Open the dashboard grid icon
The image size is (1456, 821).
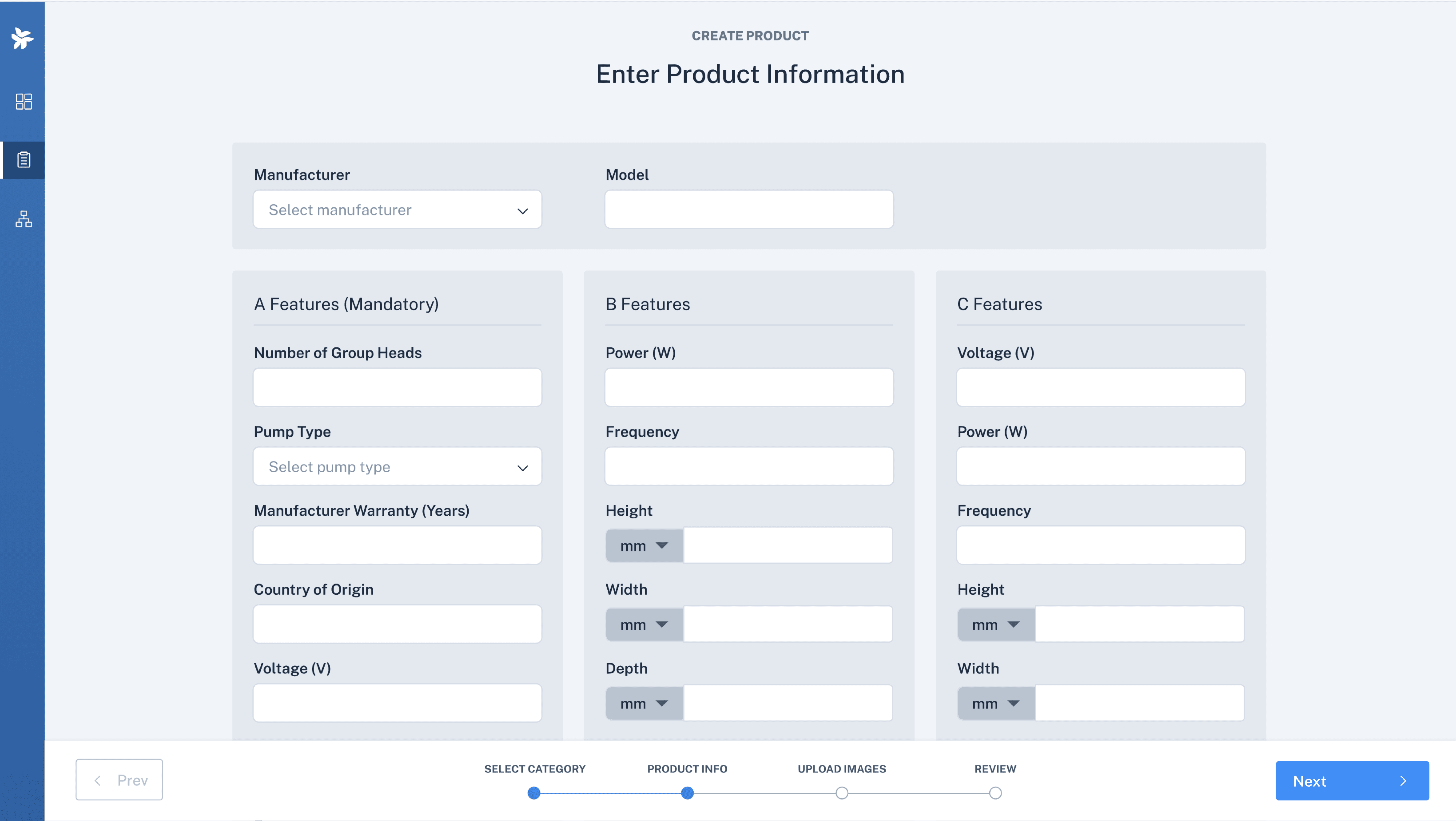pyautogui.click(x=24, y=102)
